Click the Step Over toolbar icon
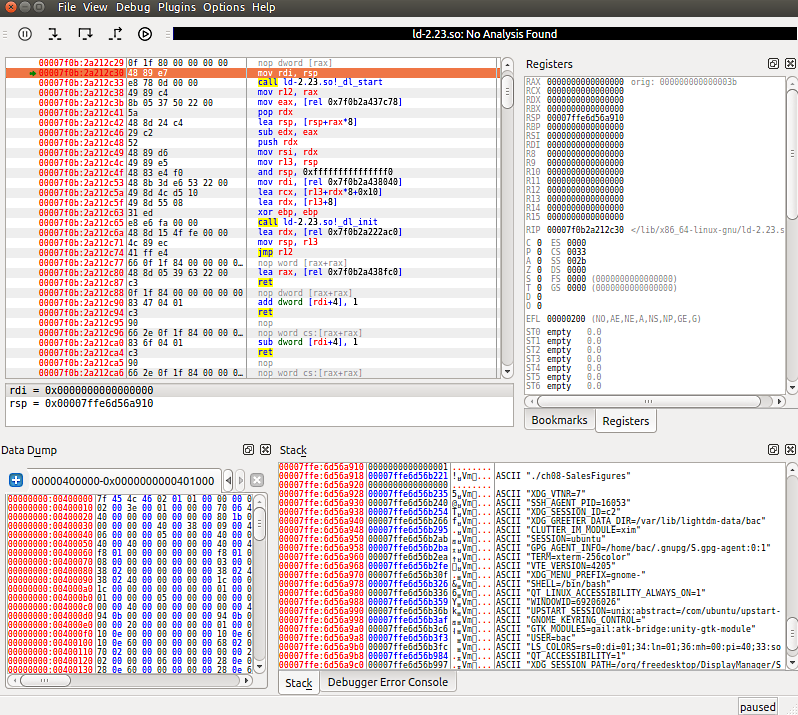The image size is (798, 715). point(85,34)
